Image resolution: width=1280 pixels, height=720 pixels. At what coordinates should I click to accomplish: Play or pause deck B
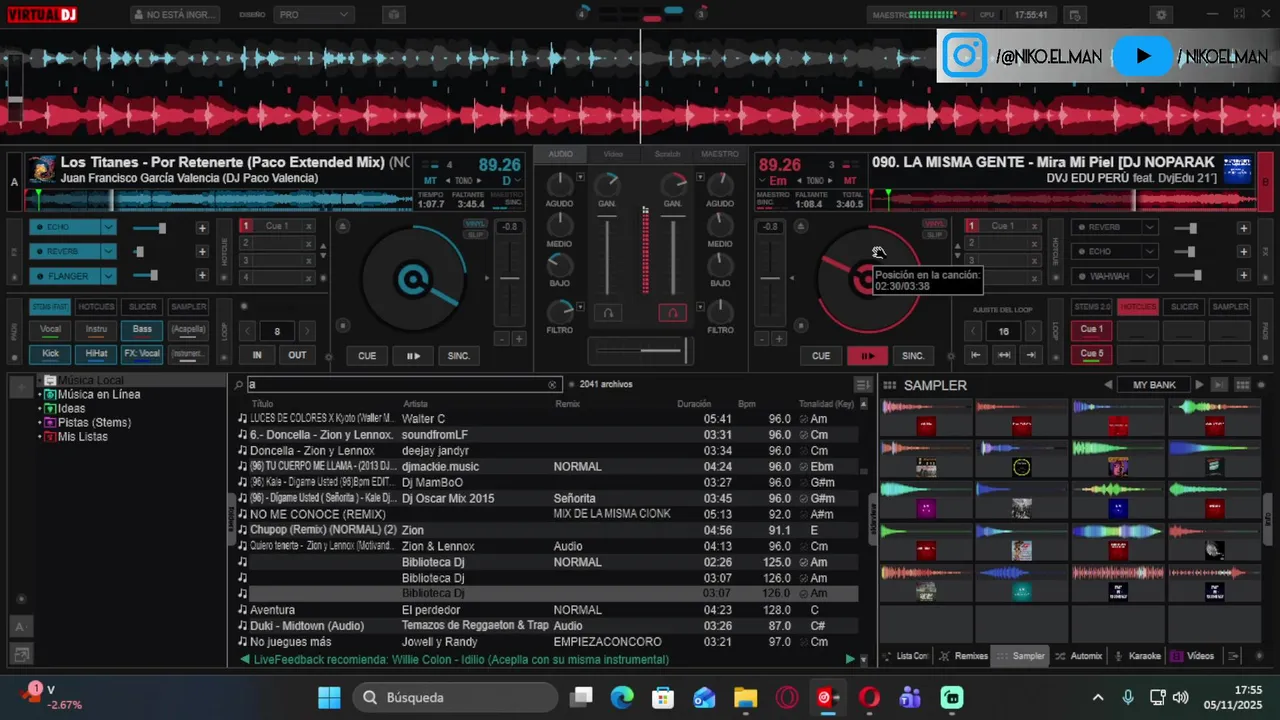867,355
